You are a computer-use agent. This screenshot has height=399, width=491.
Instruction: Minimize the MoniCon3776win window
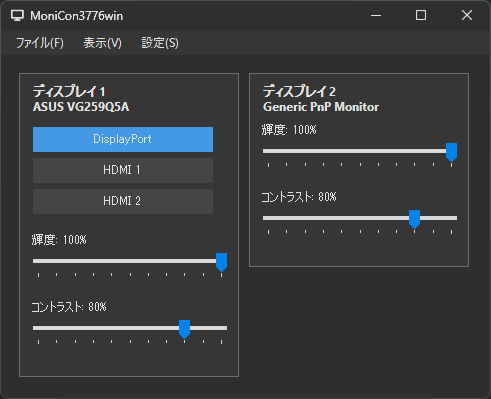point(376,15)
